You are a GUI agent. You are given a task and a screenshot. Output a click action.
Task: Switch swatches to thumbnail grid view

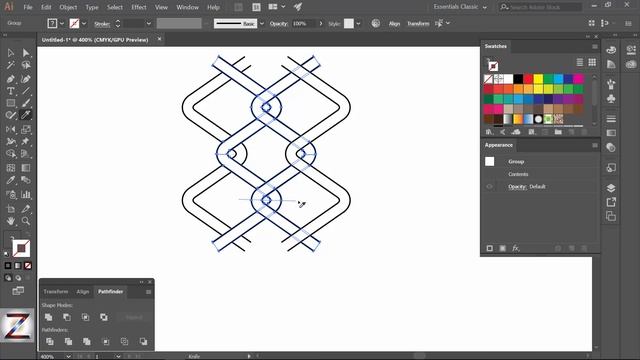pos(592,62)
